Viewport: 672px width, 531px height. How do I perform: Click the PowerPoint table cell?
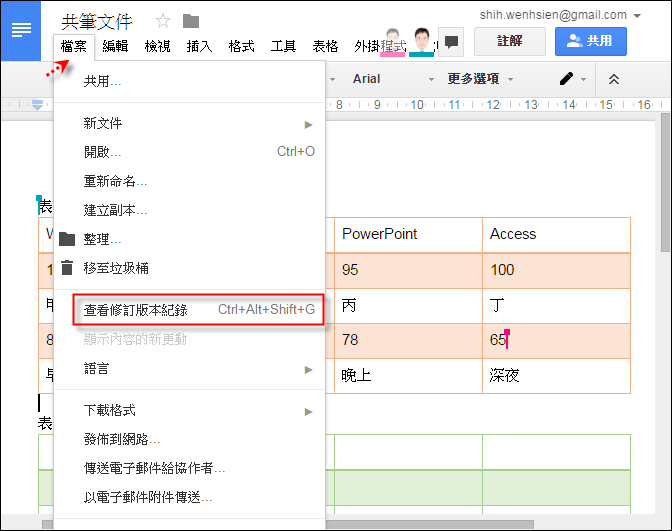click(408, 235)
